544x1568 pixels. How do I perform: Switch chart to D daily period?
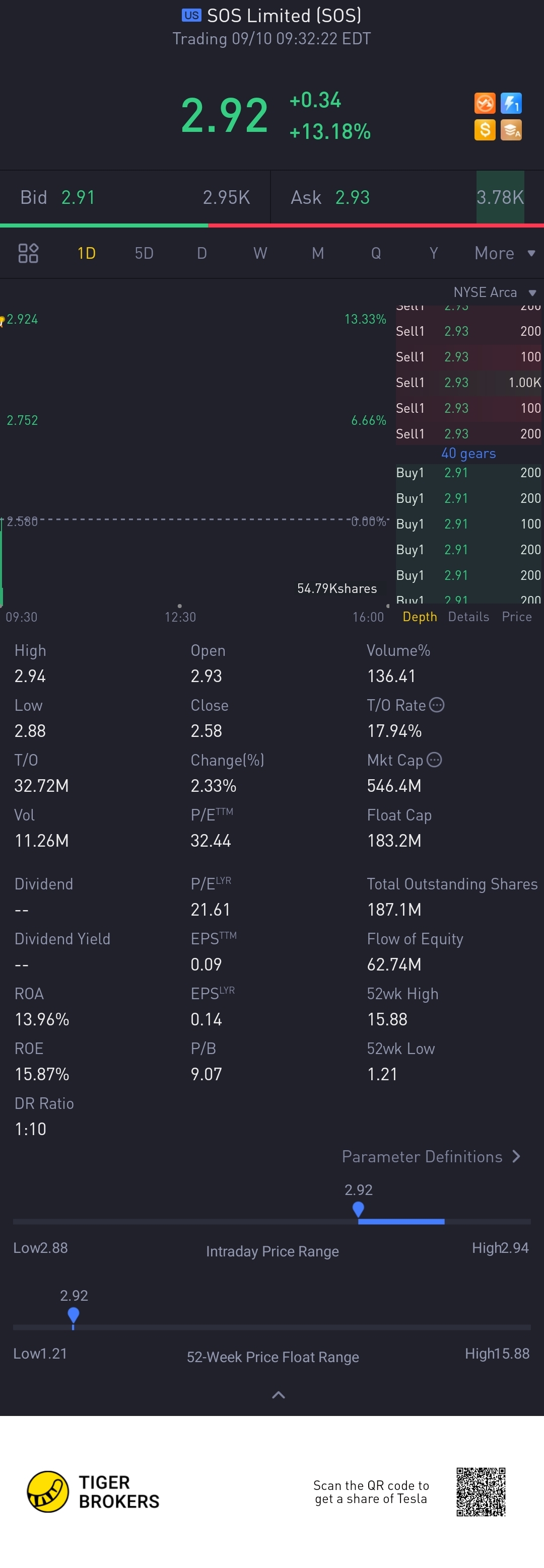coord(202,253)
